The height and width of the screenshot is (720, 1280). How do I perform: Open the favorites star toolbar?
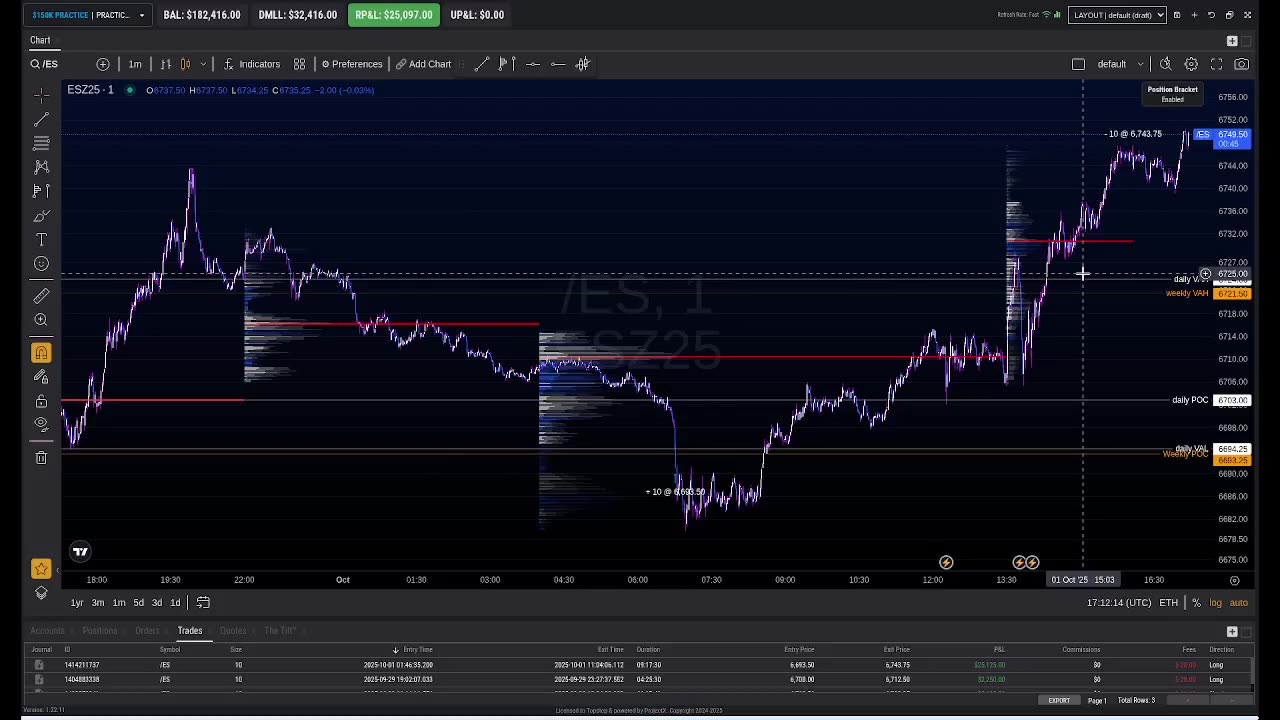41,569
